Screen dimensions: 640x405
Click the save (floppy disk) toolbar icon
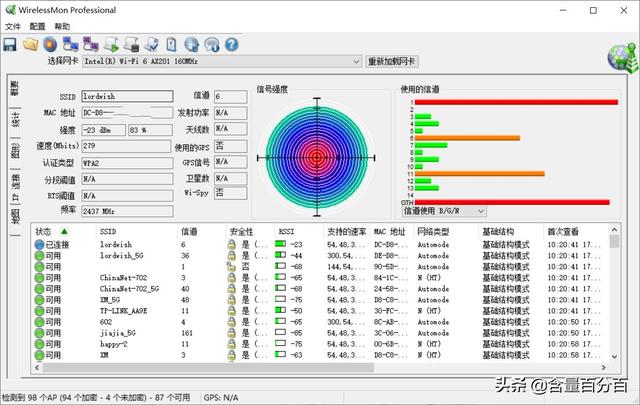[10, 45]
